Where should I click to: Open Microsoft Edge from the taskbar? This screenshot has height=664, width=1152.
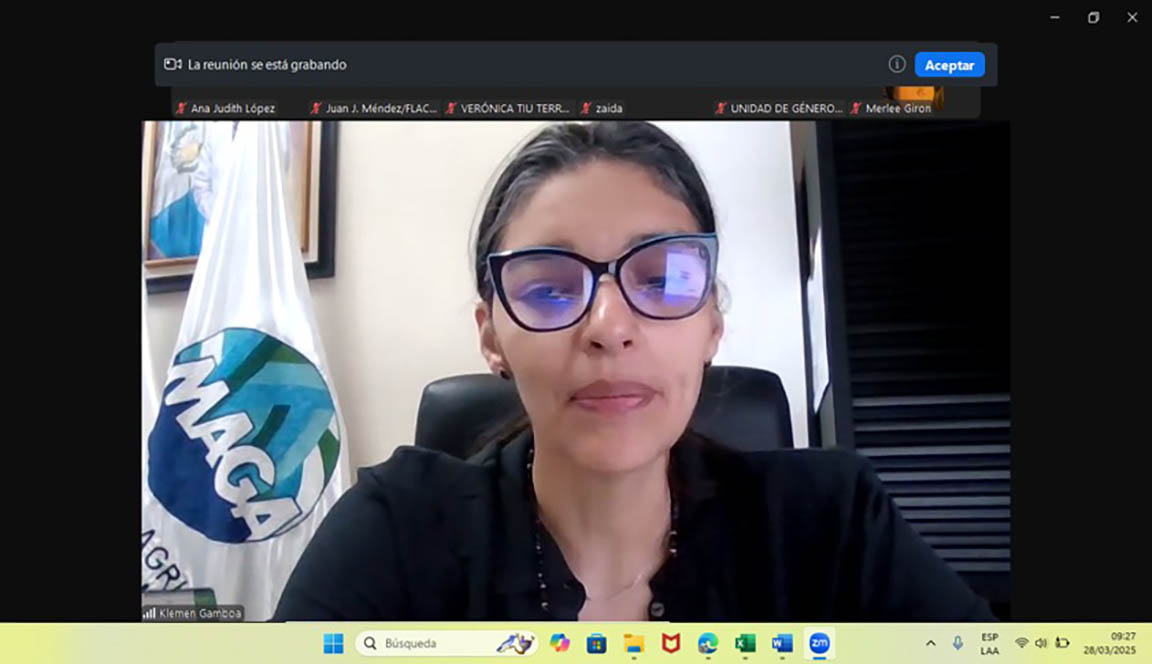coord(708,643)
